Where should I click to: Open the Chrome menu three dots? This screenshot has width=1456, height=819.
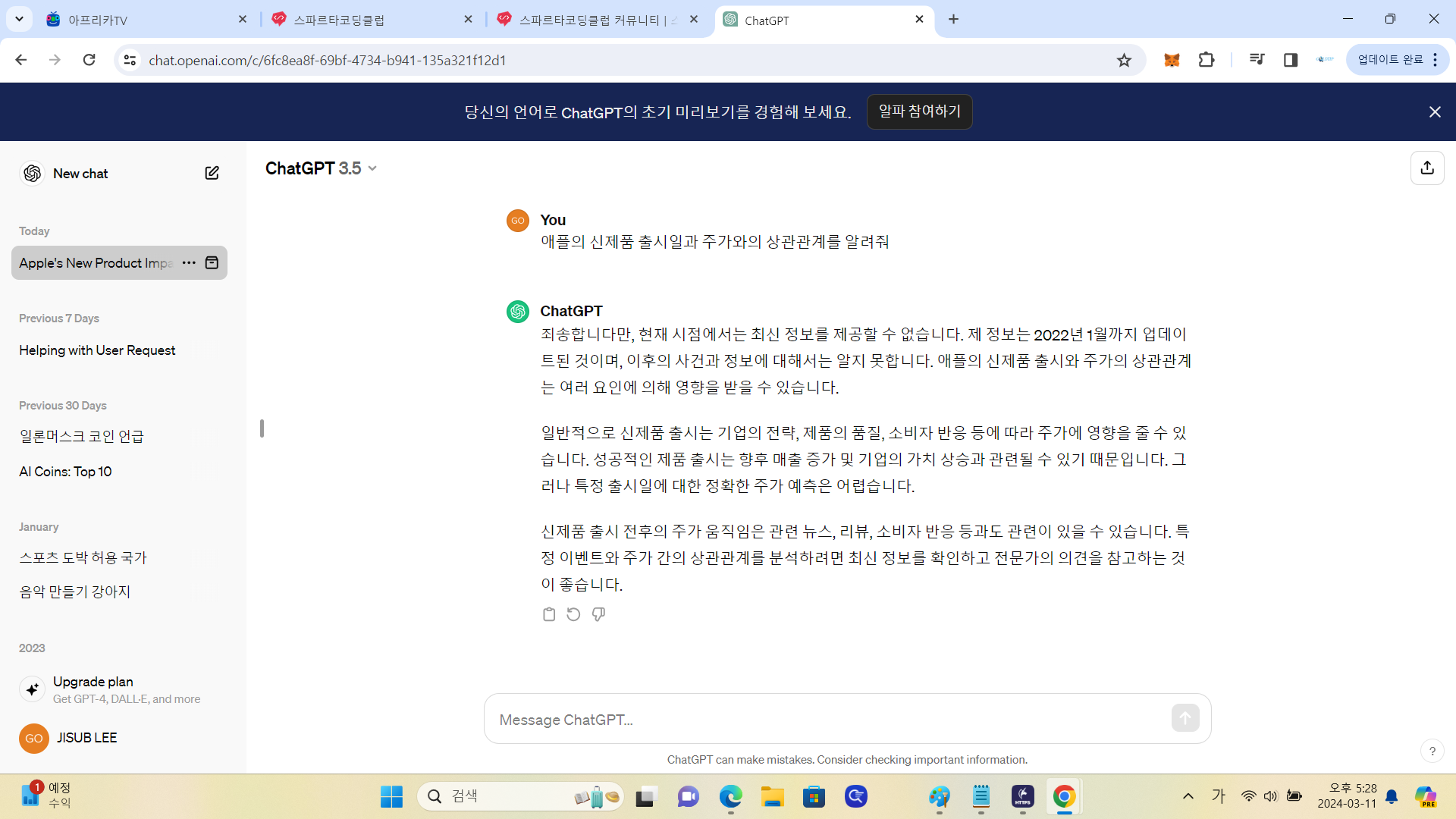pos(1436,60)
